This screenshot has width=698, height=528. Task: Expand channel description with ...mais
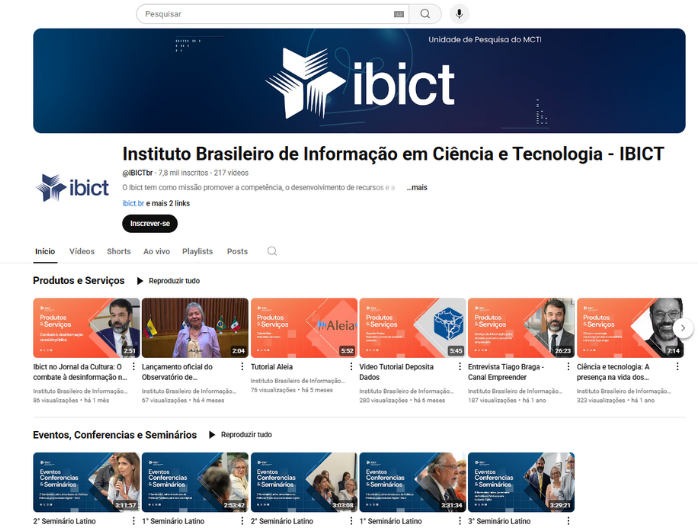pos(417,187)
